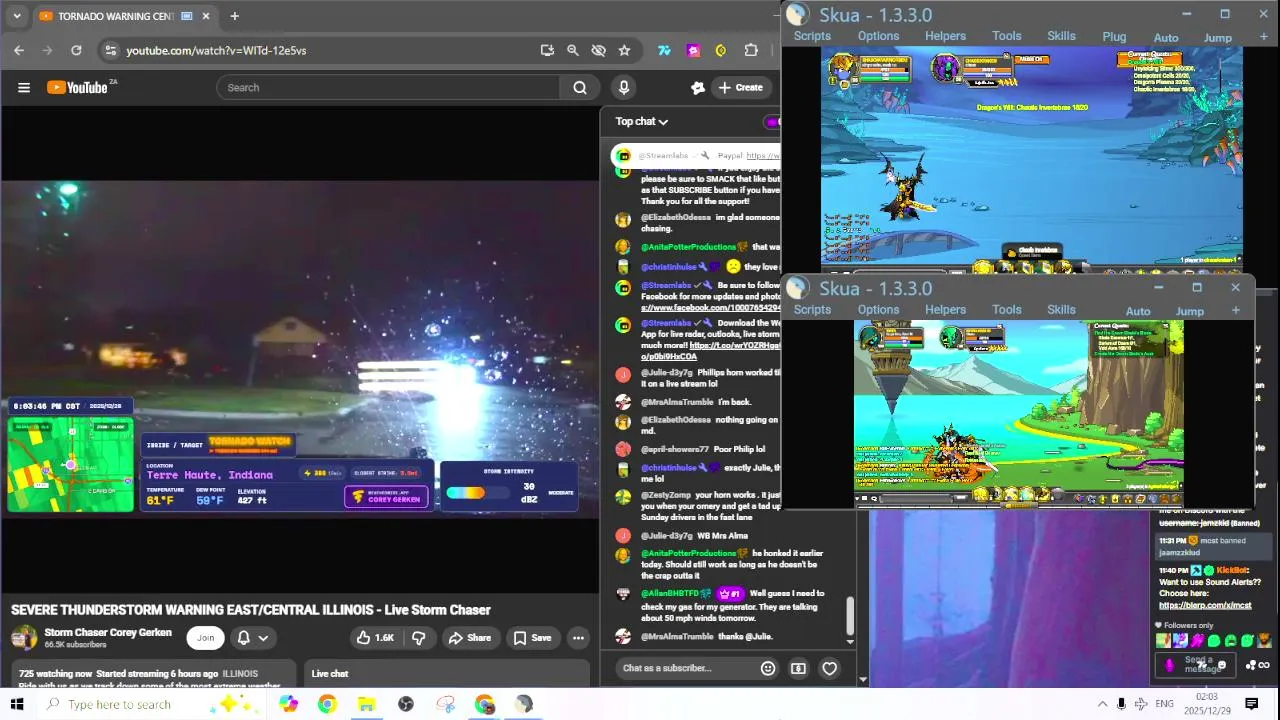The height and width of the screenshot is (720, 1280).
Task: Click the Create button on YouTube
Action: [741, 88]
